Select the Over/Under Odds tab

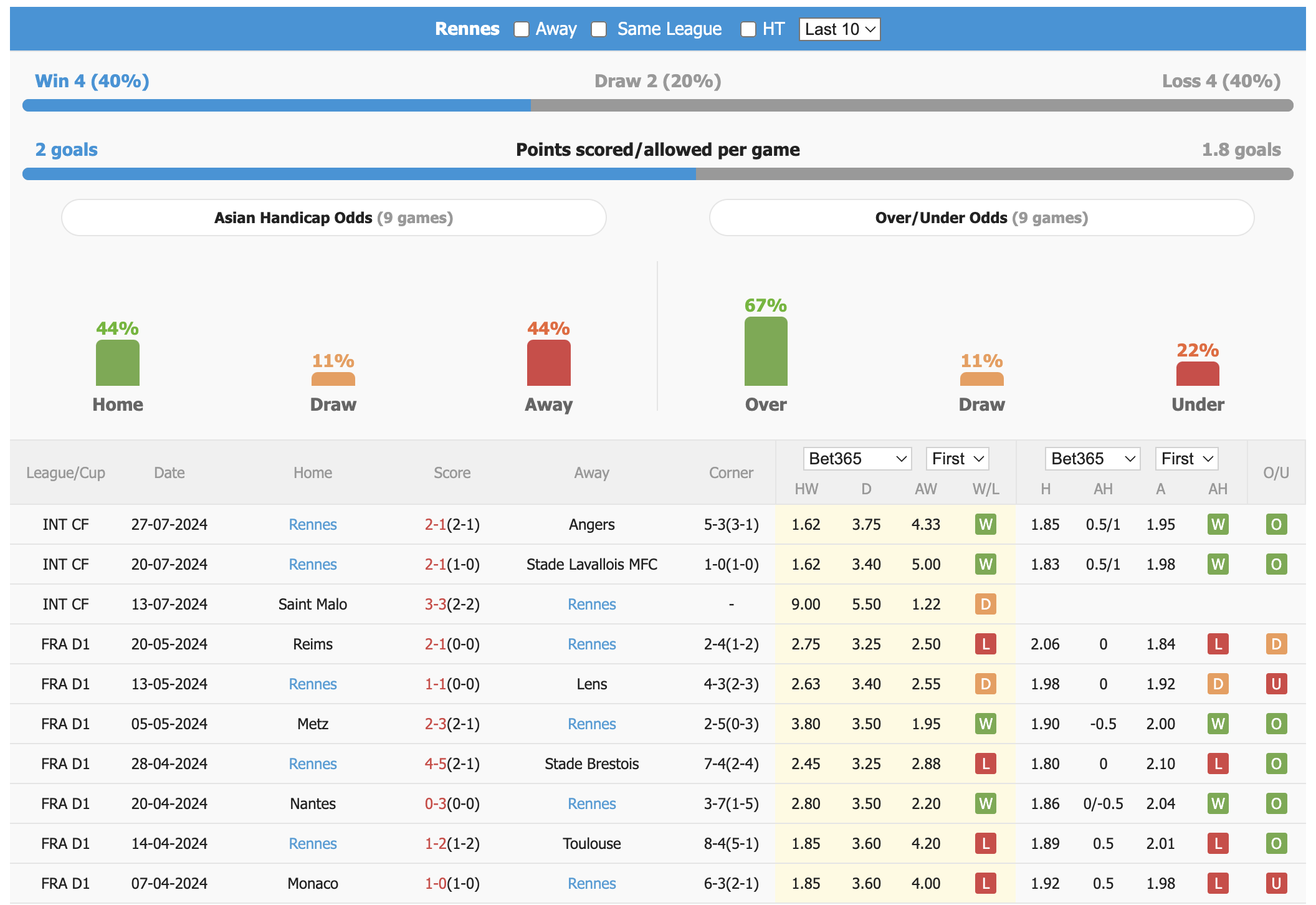click(x=981, y=218)
